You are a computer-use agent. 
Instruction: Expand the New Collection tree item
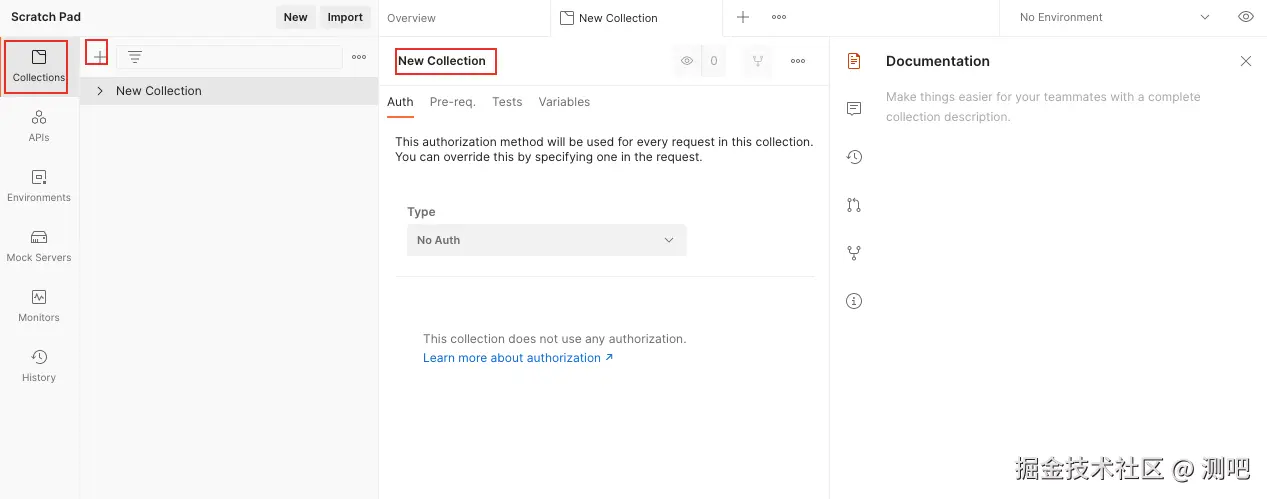[x=100, y=91]
